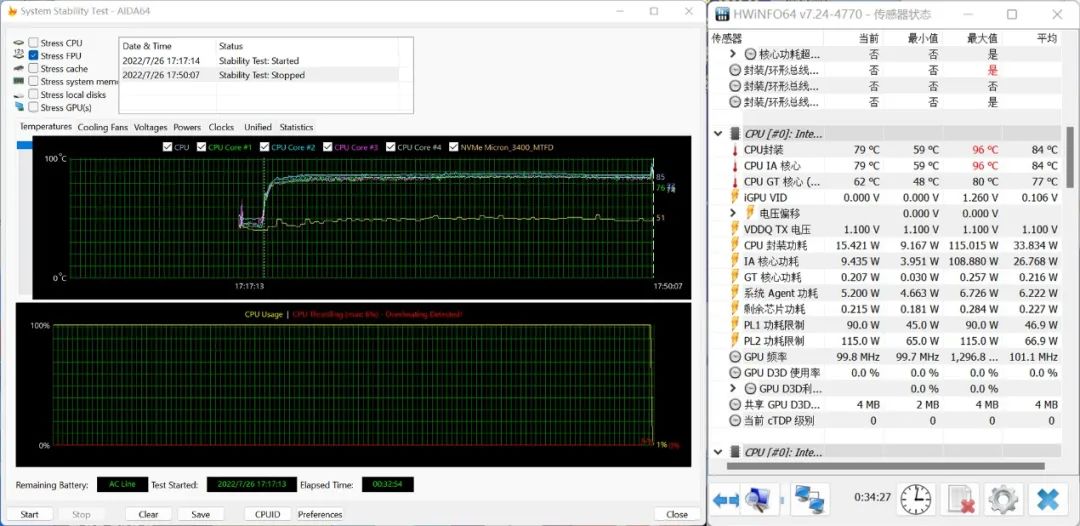Click the Preferences button
The image size is (1080, 526).
tap(320, 514)
